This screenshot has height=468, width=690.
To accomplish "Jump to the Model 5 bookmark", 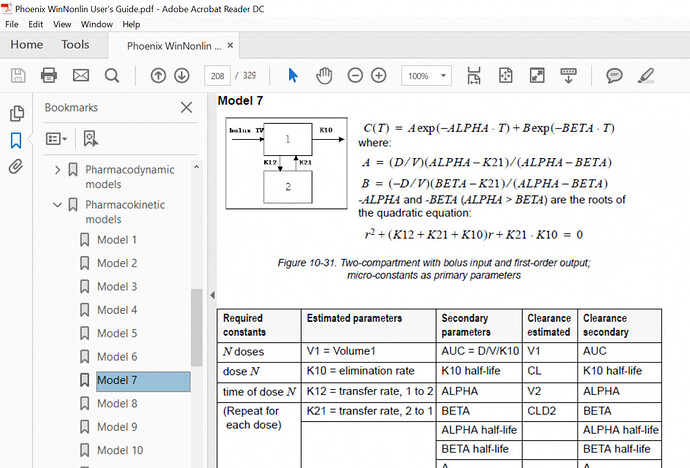I will coord(117,333).
